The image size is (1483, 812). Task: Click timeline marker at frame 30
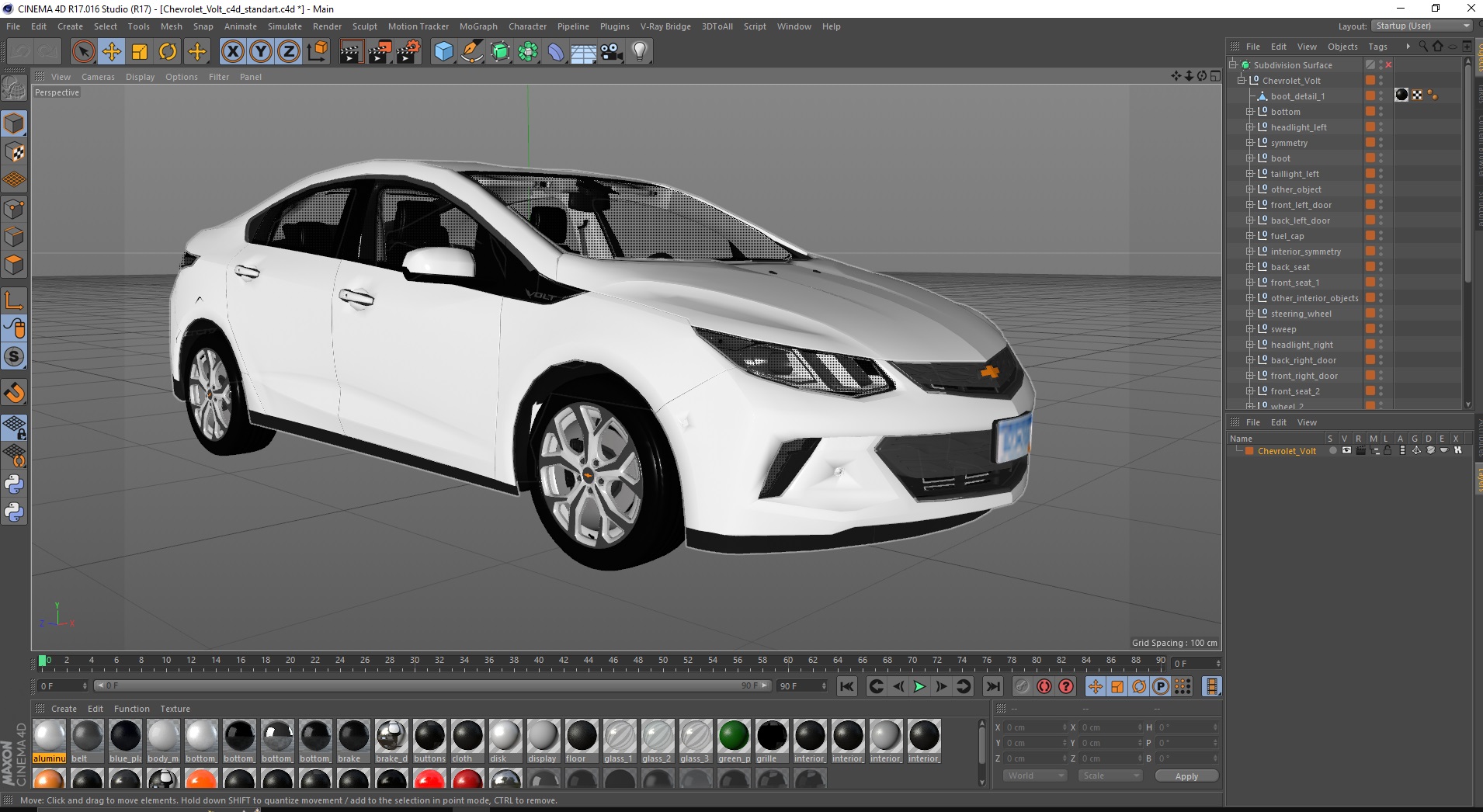(415, 661)
